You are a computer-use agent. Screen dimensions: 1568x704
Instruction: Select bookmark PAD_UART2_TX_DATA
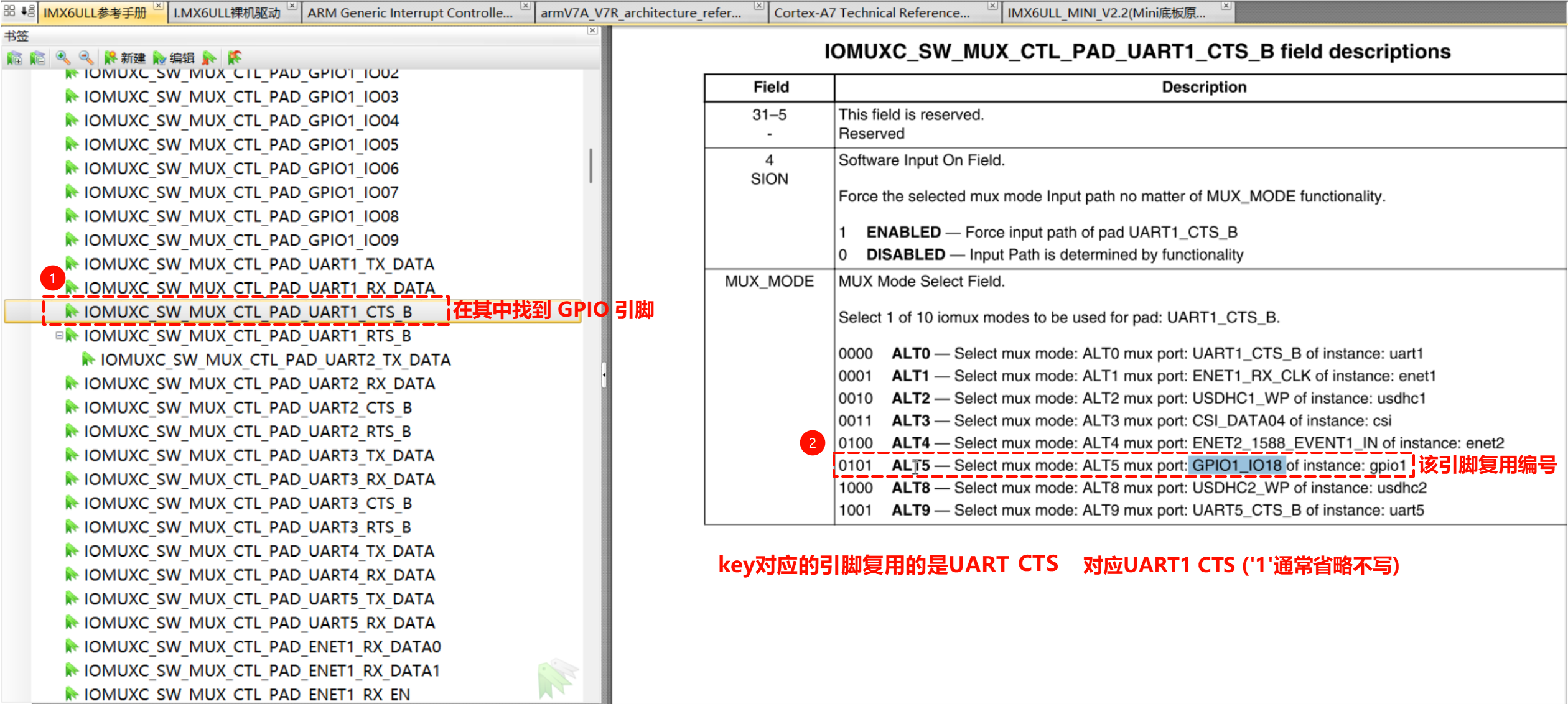pos(276,360)
